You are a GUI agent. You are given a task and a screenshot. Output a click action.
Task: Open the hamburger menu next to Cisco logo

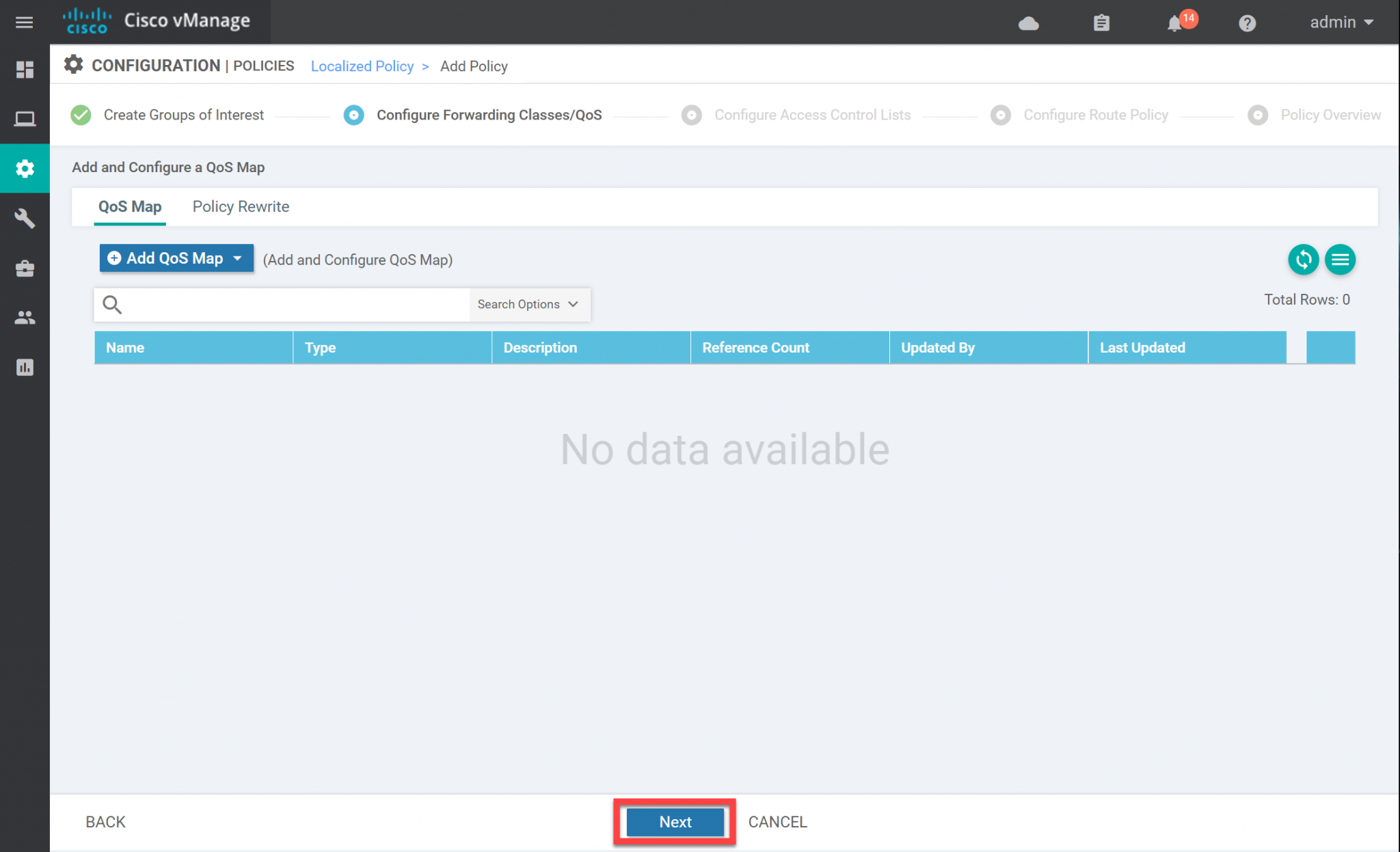(25, 22)
